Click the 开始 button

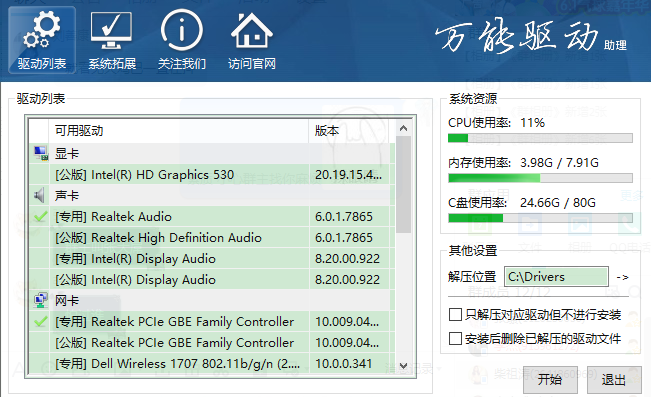pos(550,380)
